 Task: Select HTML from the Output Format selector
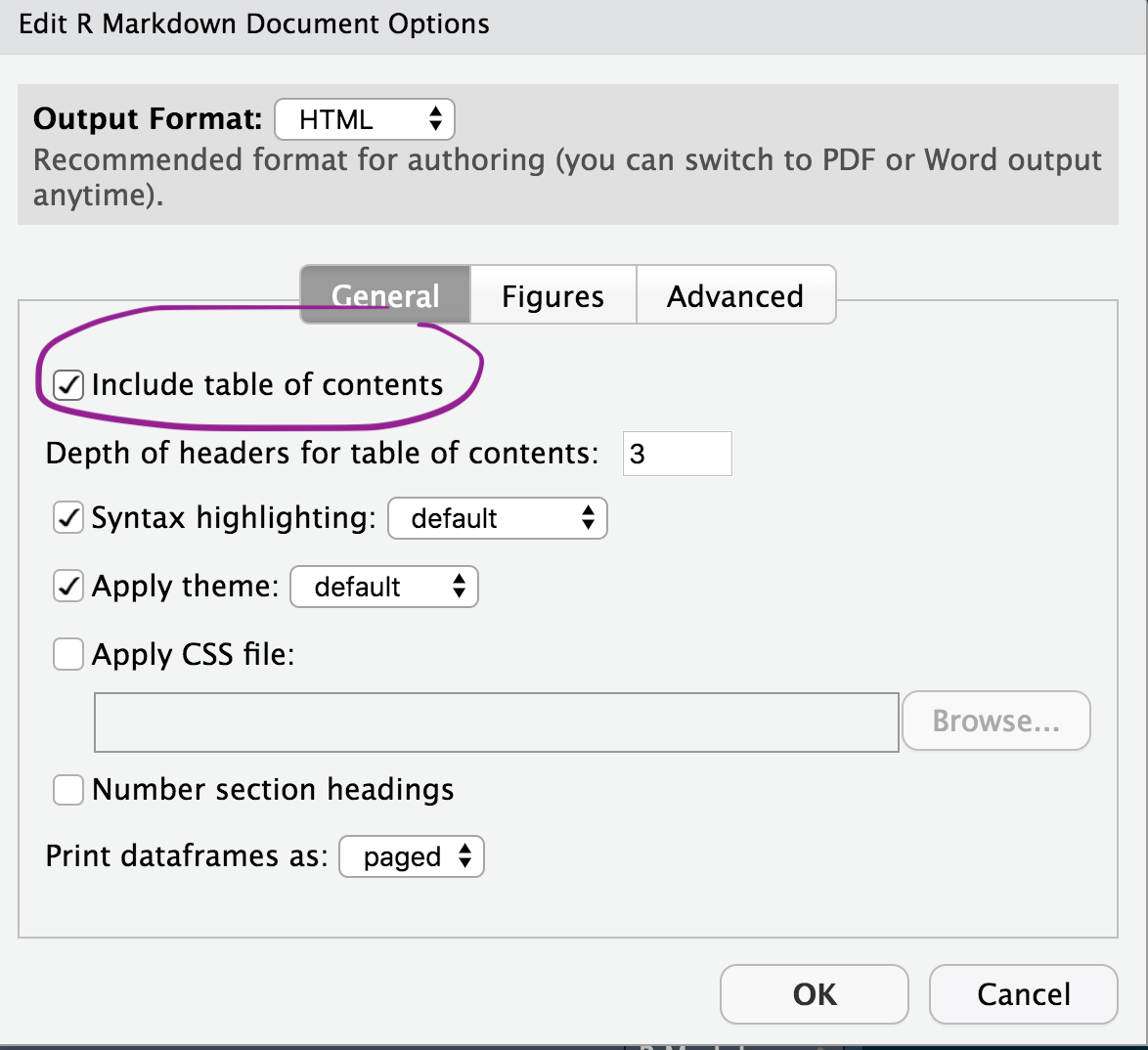coord(364,118)
